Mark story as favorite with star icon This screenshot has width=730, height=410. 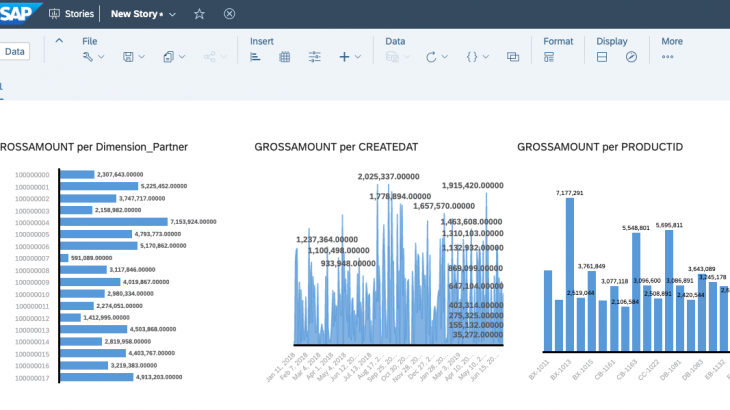pyautogui.click(x=199, y=14)
